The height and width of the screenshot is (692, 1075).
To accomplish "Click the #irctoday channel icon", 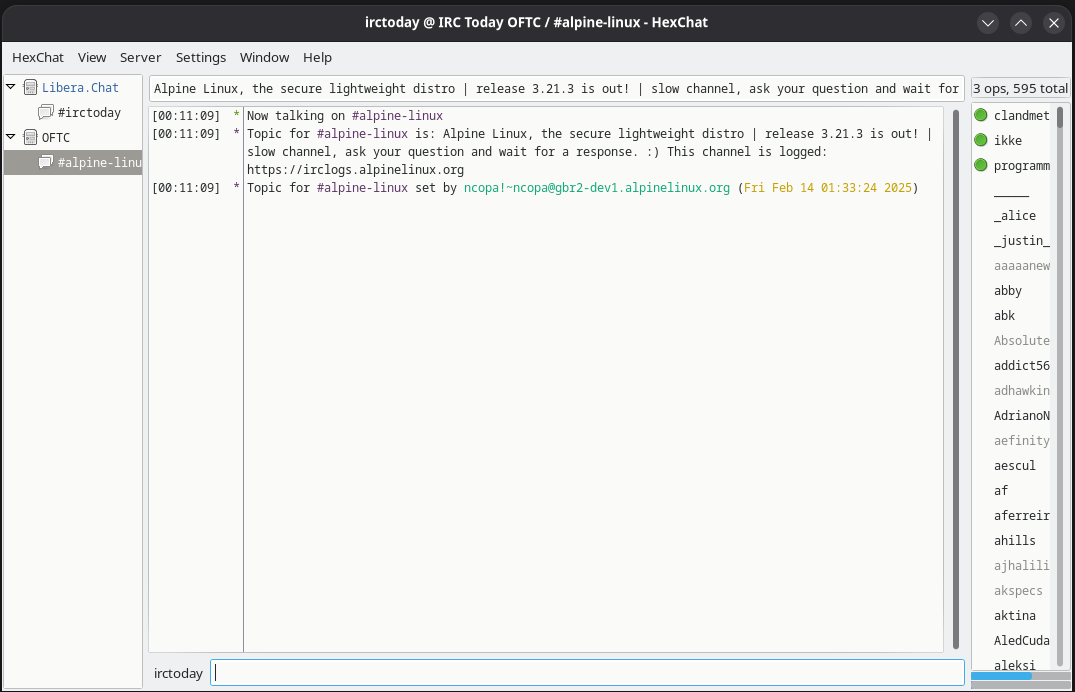I will 46,113.
